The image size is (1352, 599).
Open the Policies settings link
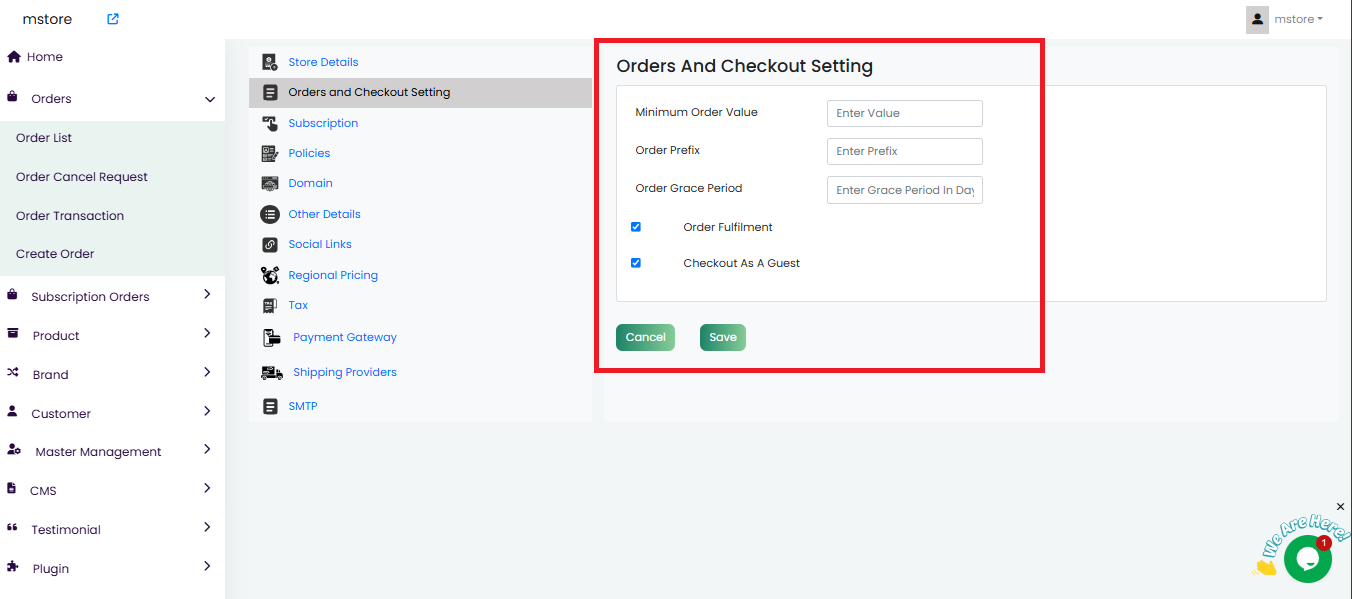pyautogui.click(x=309, y=153)
